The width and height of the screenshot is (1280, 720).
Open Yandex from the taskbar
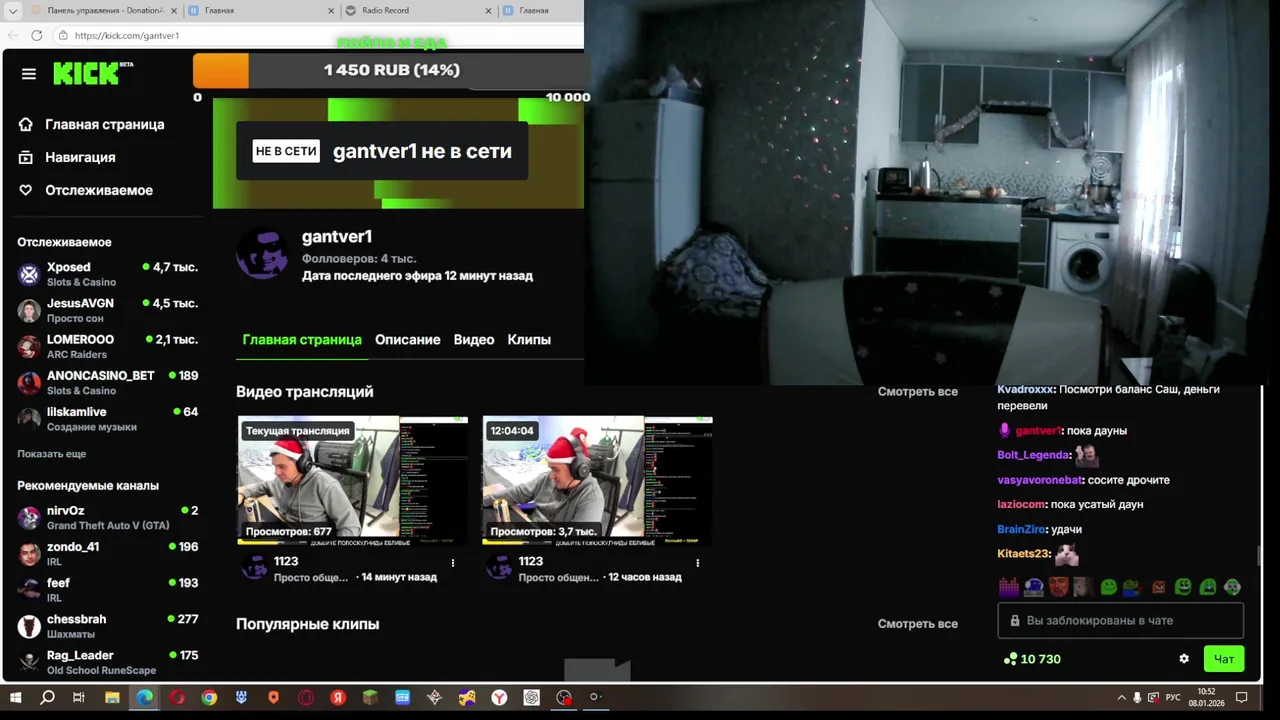coord(338,698)
